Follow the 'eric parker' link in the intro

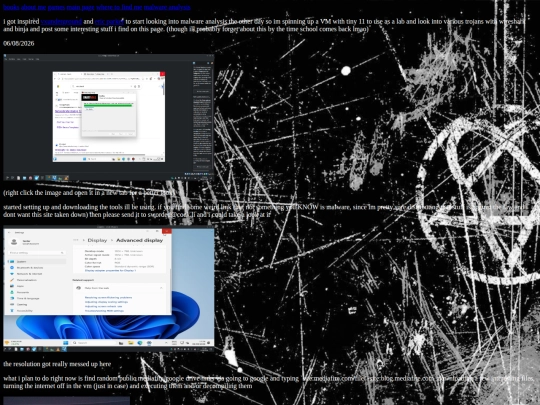click(109, 21)
